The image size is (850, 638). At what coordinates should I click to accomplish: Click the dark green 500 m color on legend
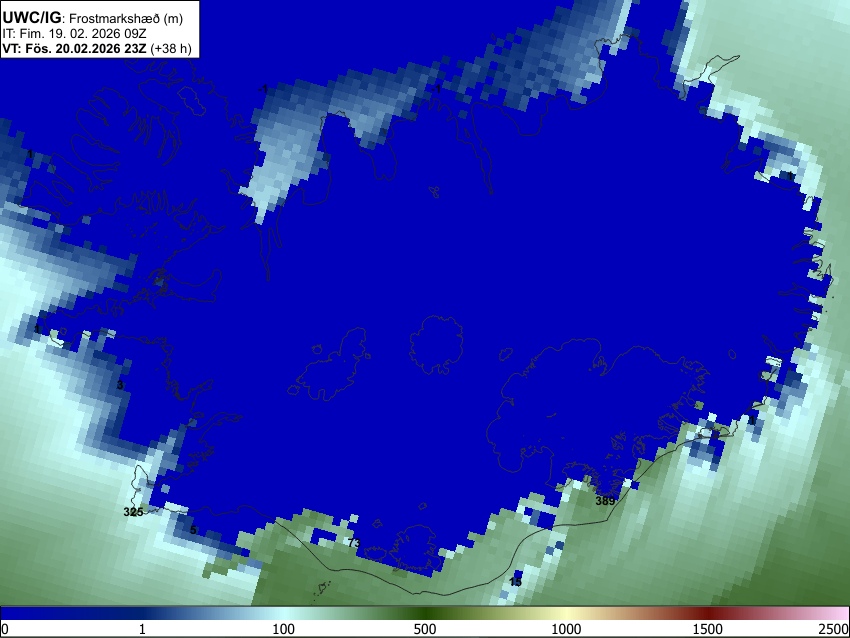coord(424,613)
